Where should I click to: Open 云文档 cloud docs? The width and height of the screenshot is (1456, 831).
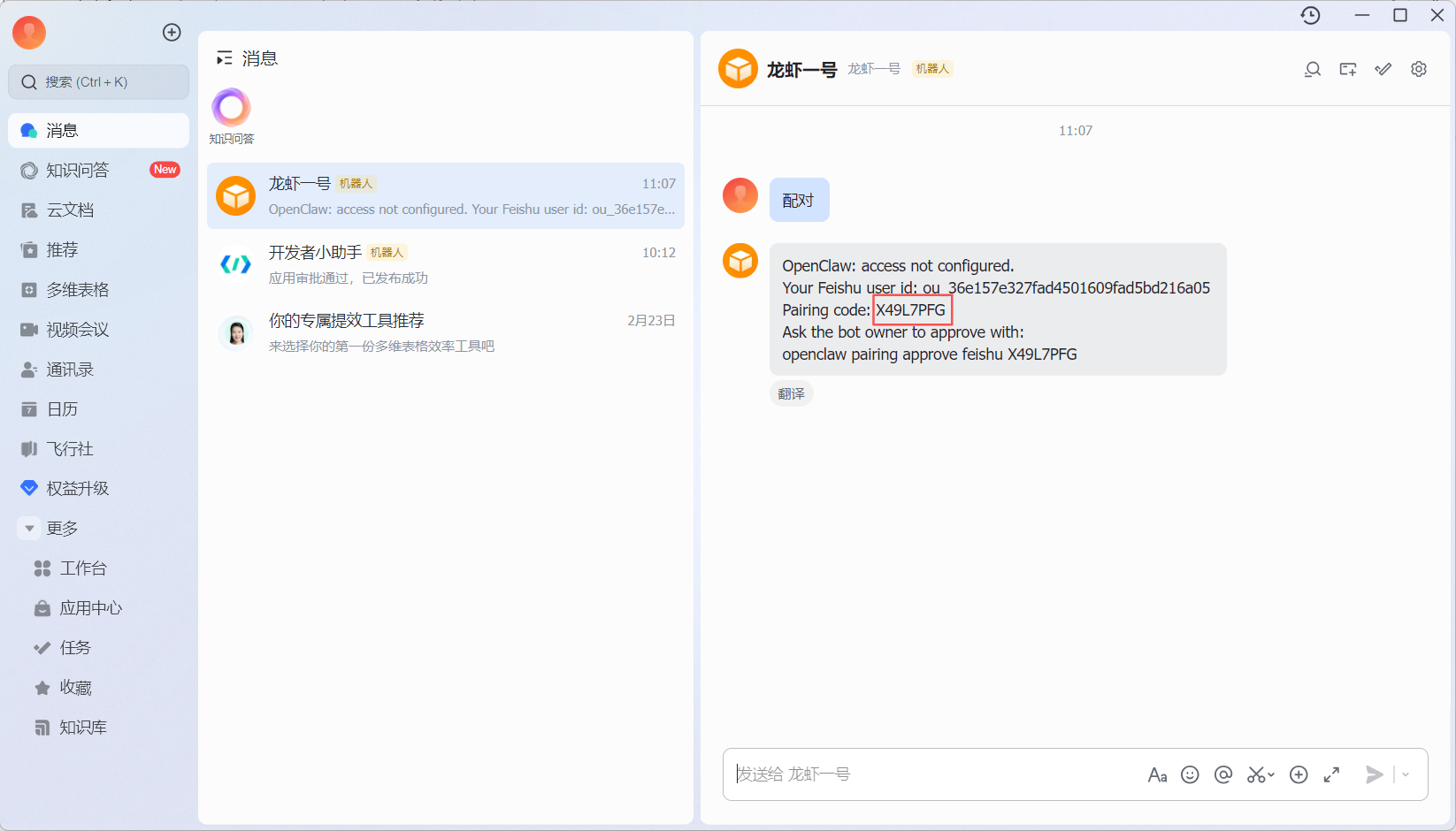click(98, 210)
